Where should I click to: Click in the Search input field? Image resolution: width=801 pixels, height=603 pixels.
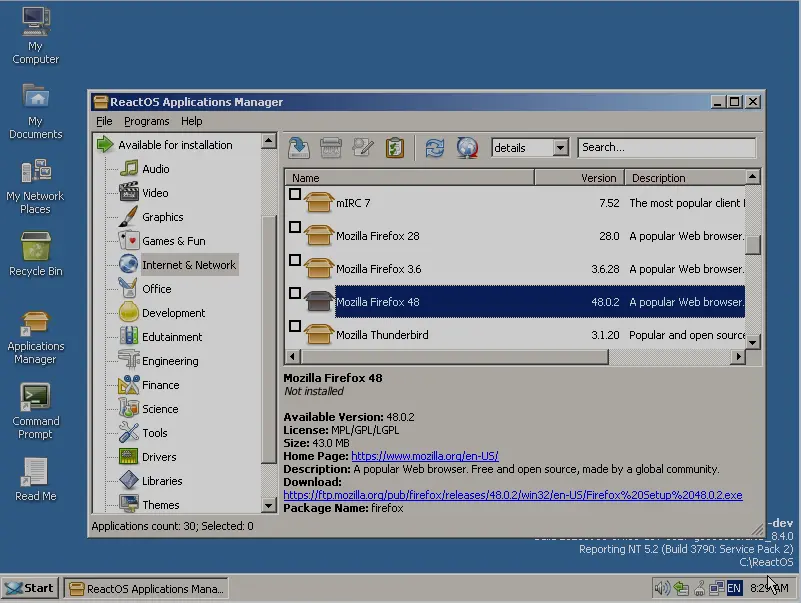pyautogui.click(x=667, y=148)
